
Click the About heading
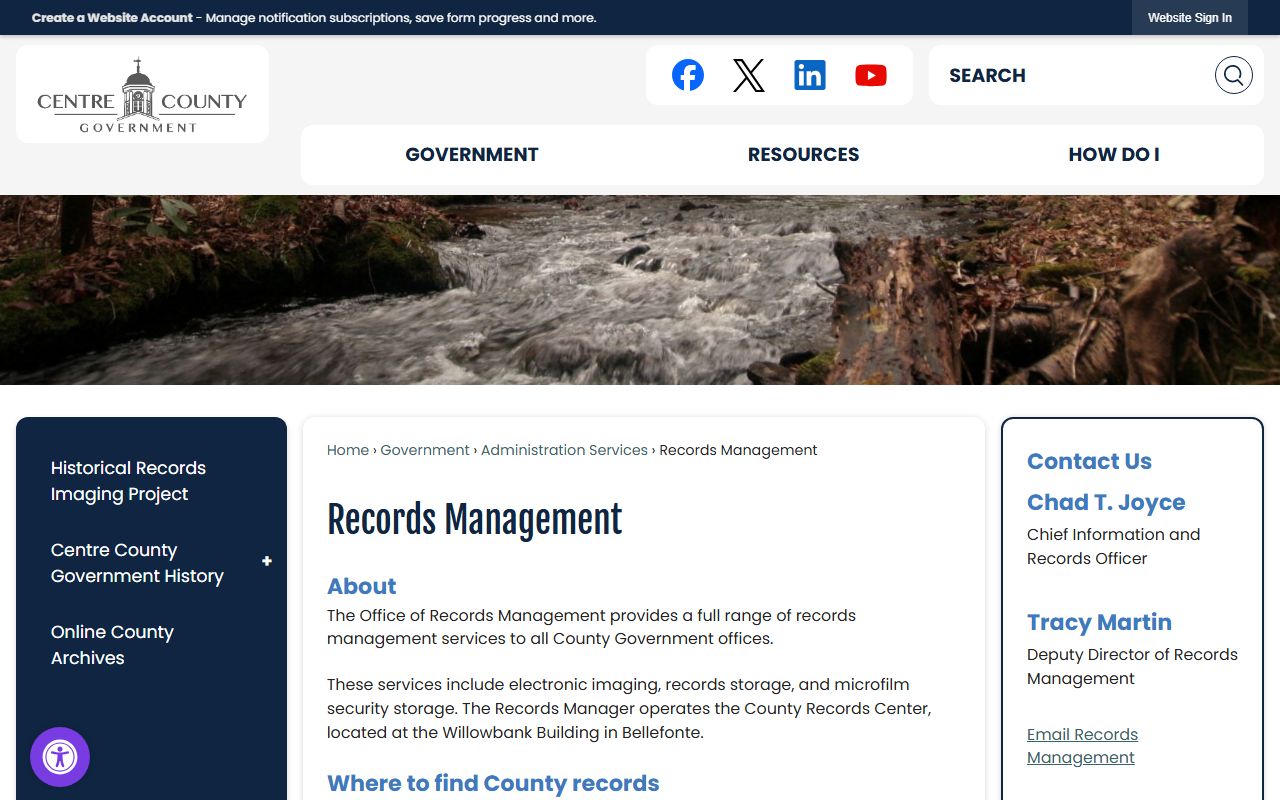(x=362, y=586)
